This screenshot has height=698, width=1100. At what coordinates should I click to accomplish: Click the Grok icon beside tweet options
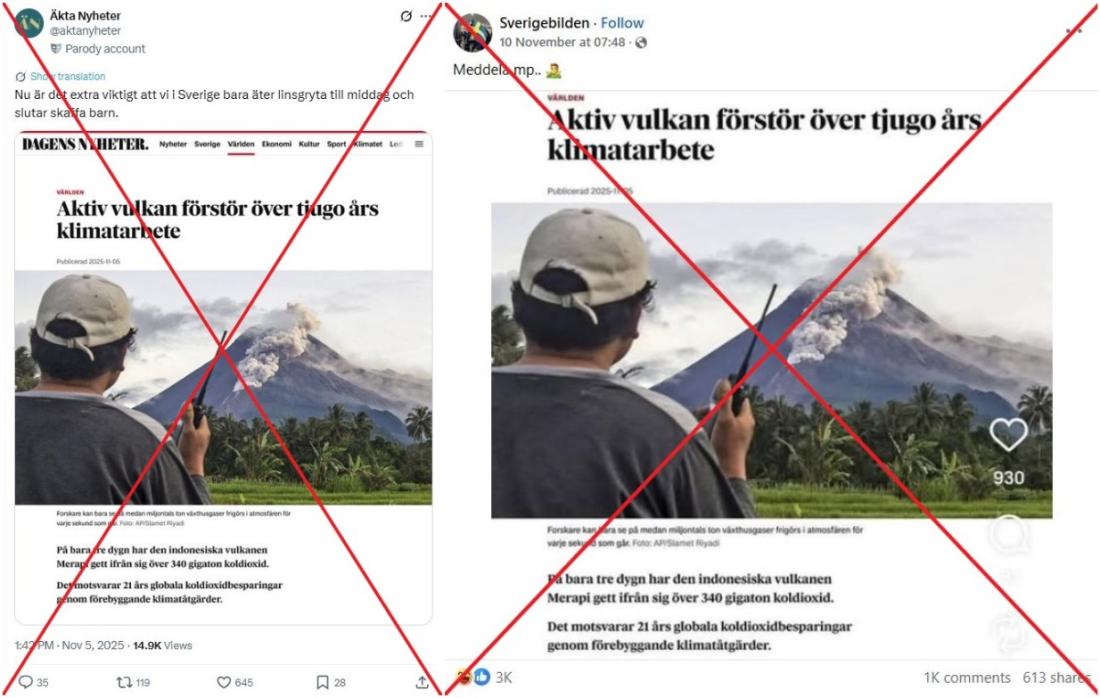[405, 16]
